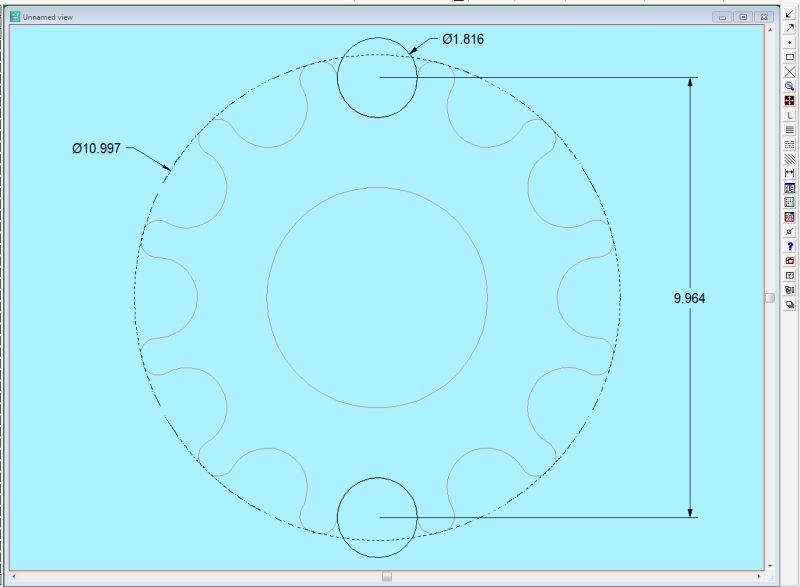
Task: Select the point (dot) tool
Action: (x=790, y=42)
